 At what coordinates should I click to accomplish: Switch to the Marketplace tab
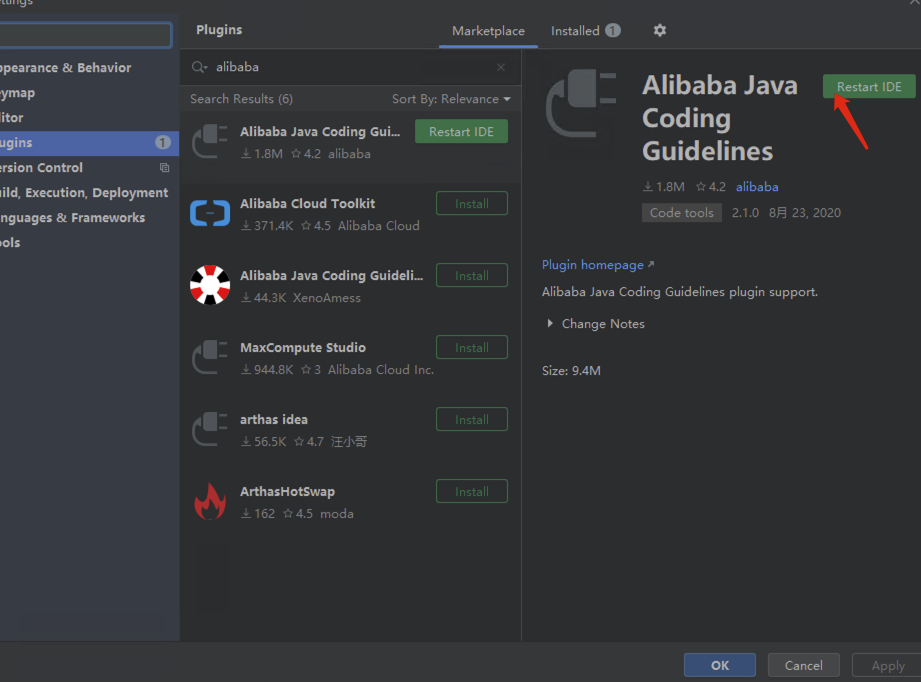[488, 31]
